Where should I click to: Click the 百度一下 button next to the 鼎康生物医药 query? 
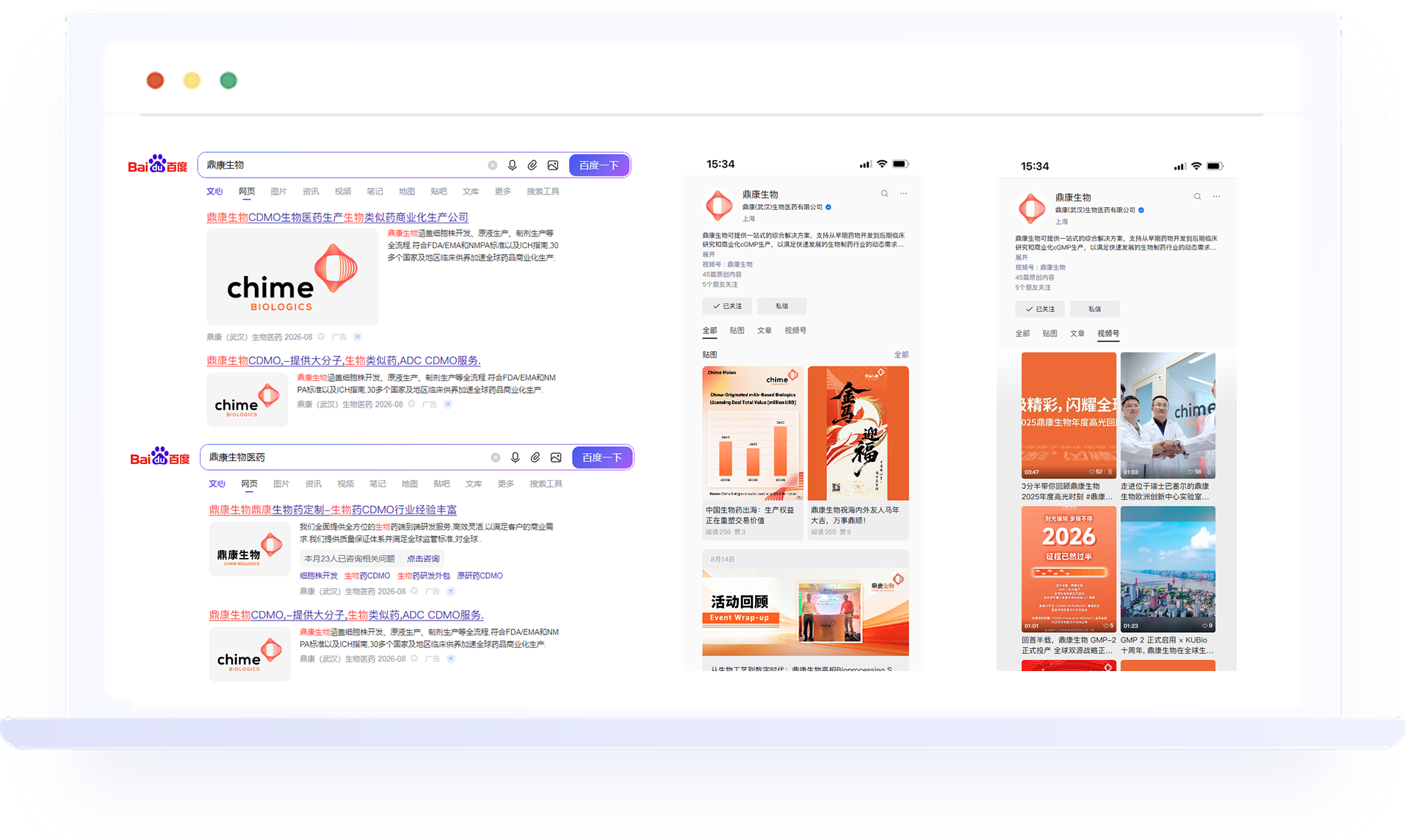(x=602, y=457)
